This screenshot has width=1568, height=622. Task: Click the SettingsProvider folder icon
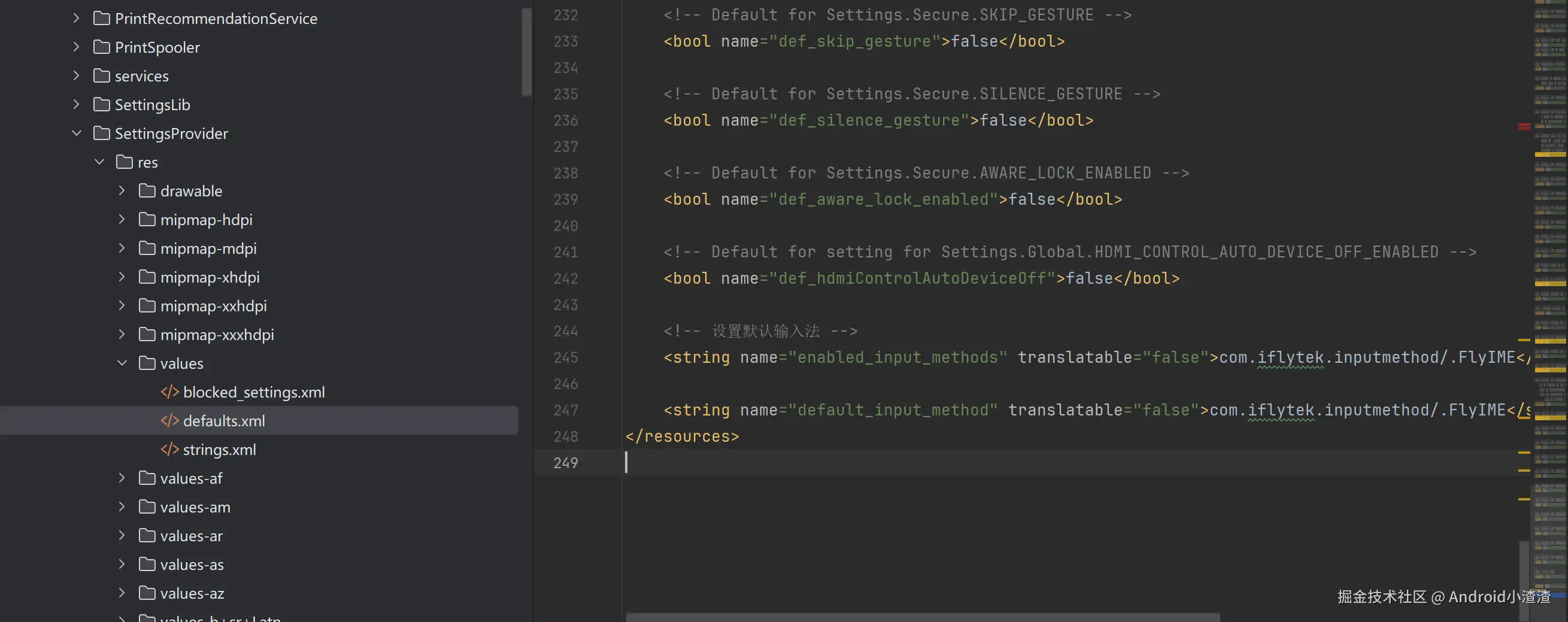(102, 133)
